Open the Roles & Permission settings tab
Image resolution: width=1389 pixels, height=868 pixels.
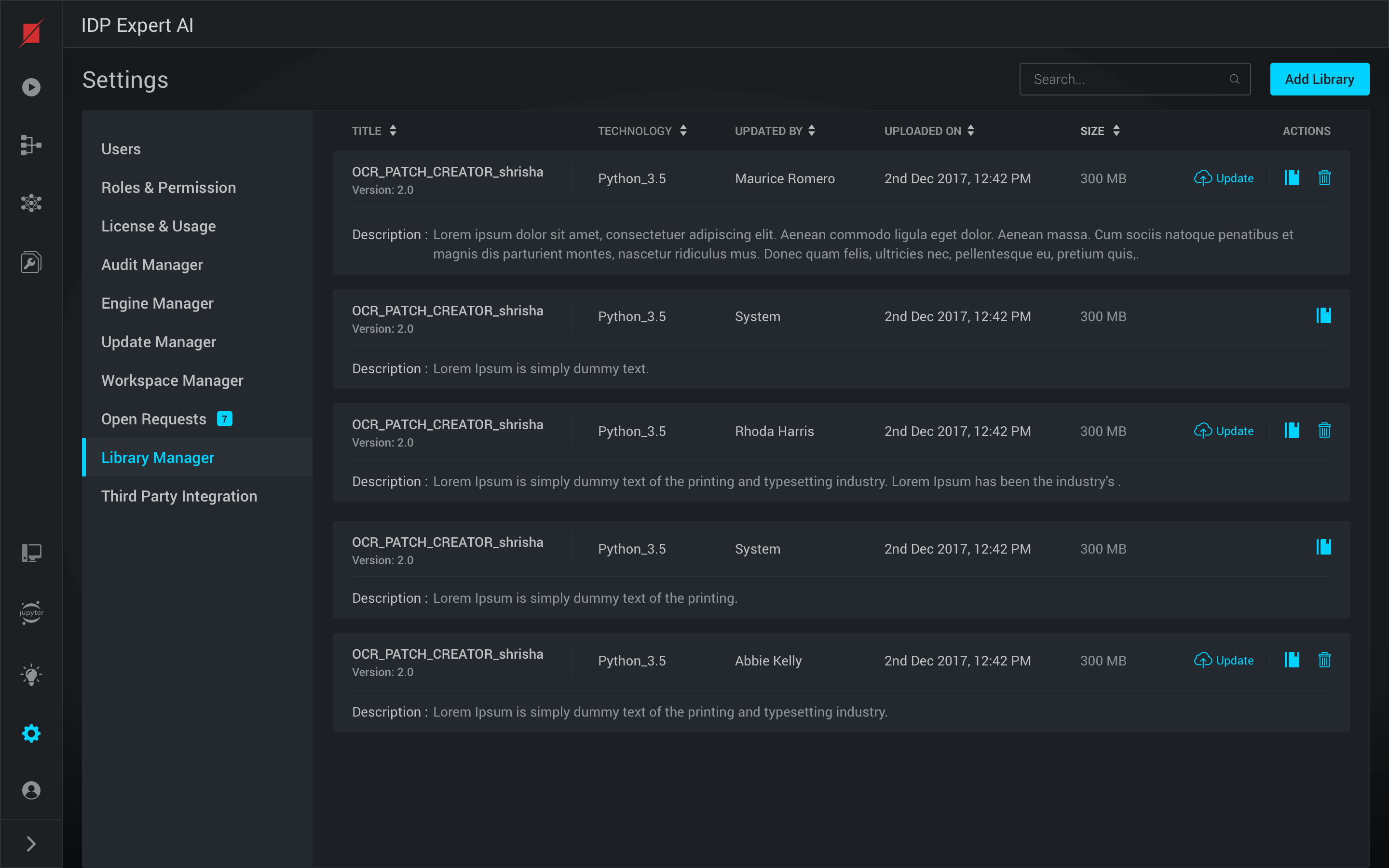coord(168,188)
